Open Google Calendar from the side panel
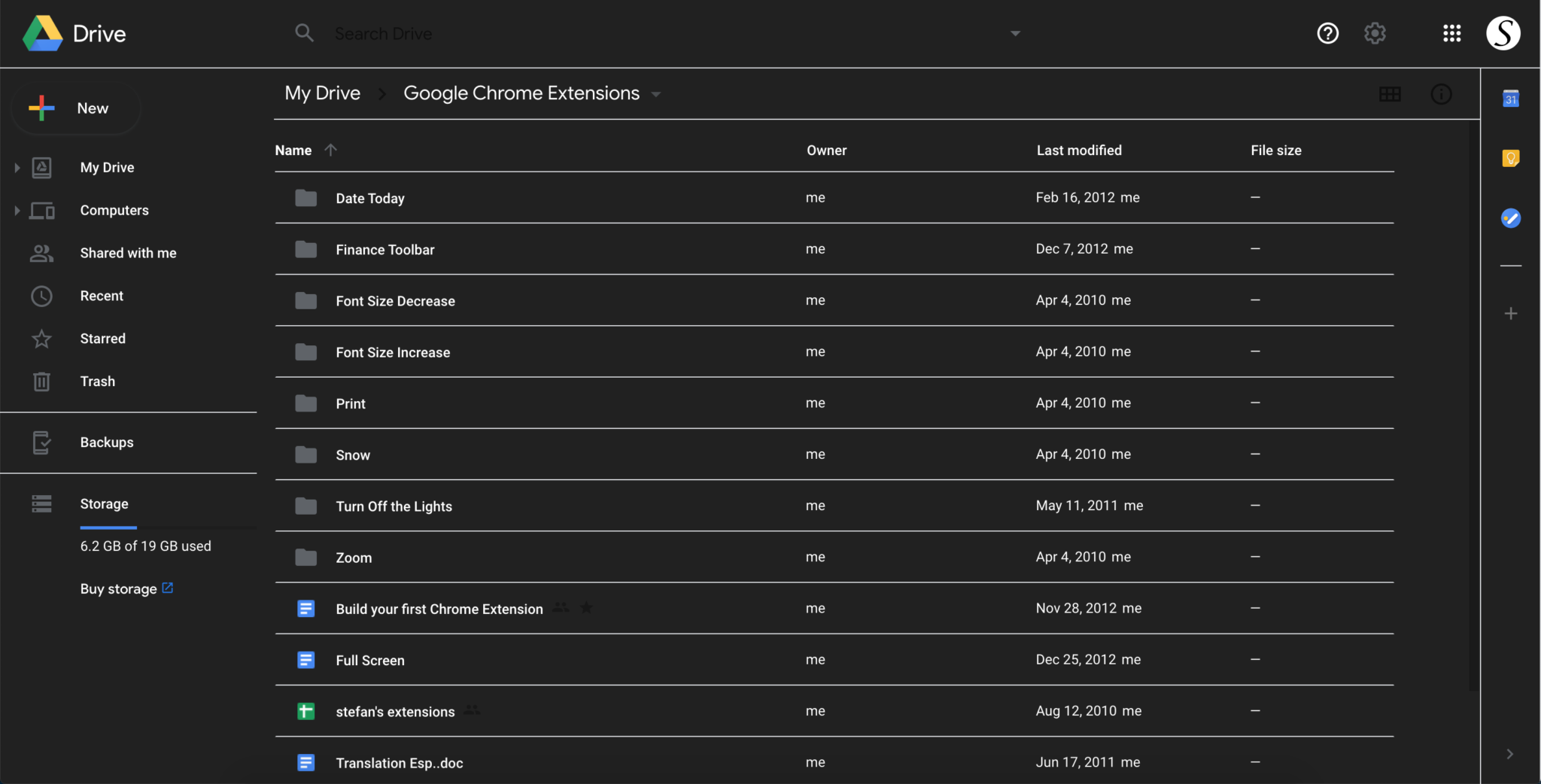 point(1512,98)
